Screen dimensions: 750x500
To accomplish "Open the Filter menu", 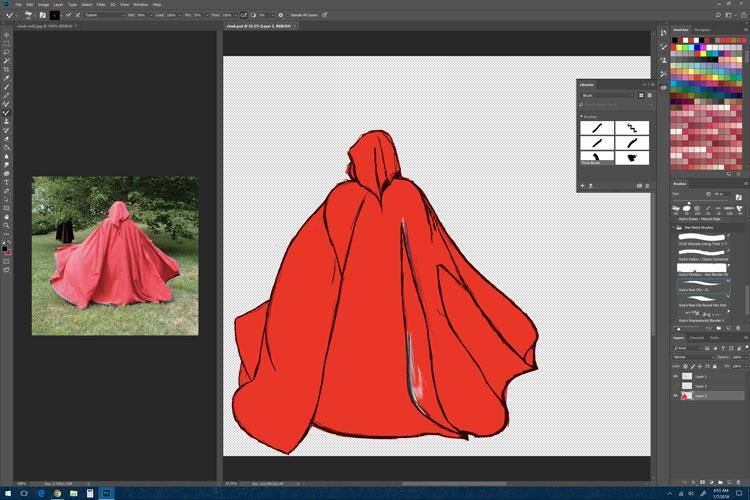I will point(103,4).
